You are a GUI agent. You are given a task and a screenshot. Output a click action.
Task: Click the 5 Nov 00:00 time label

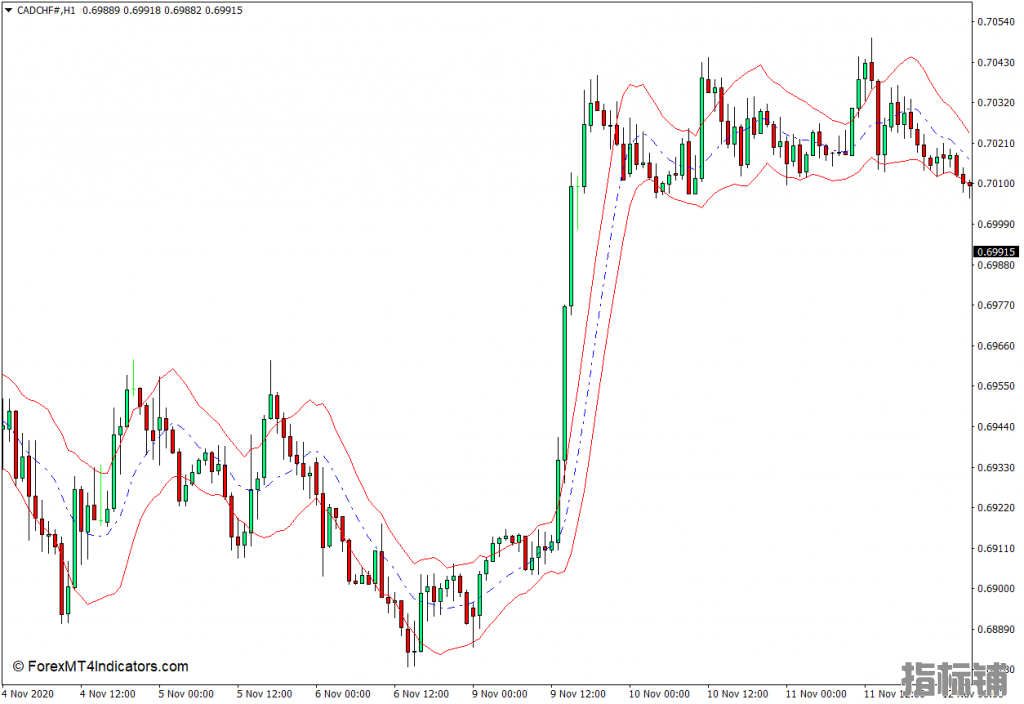[186, 694]
